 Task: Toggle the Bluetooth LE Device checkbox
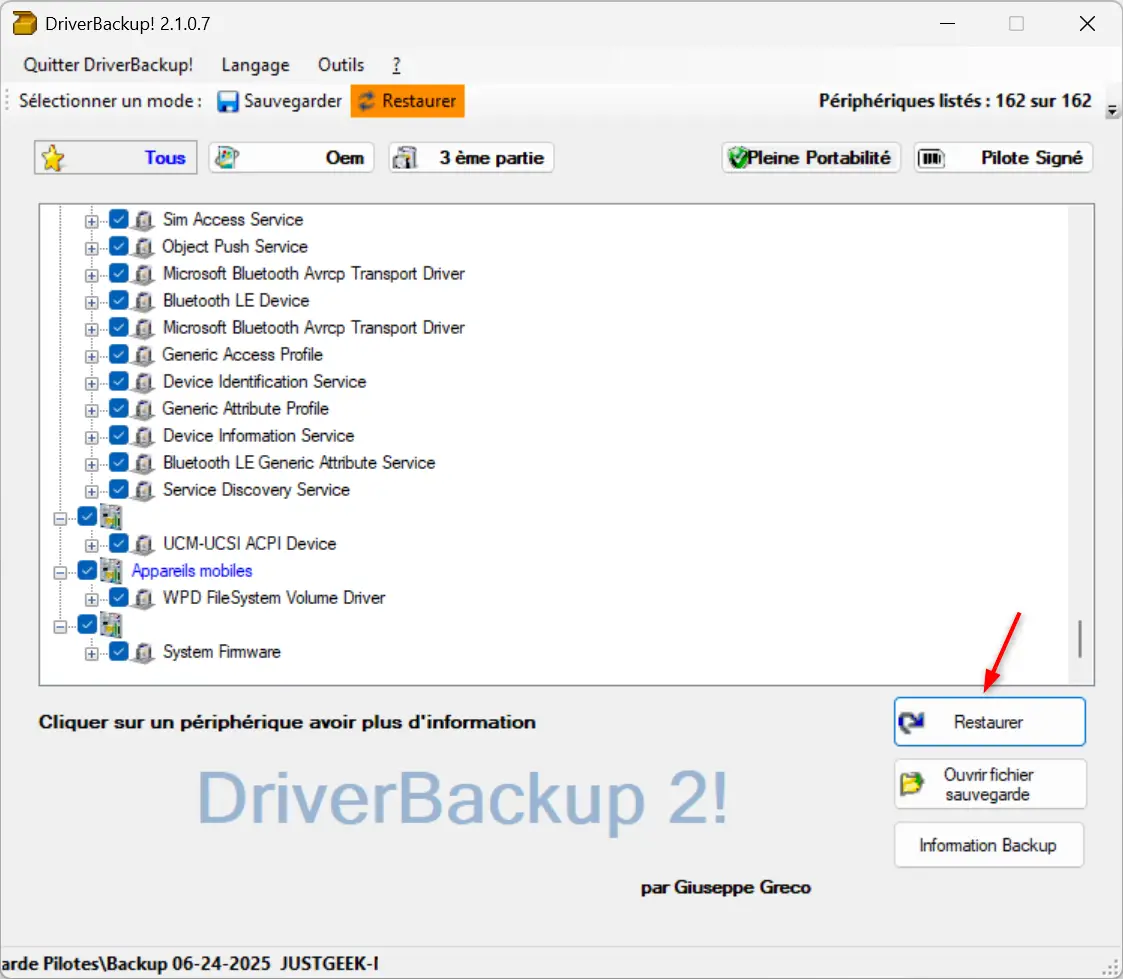click(119, 300)
